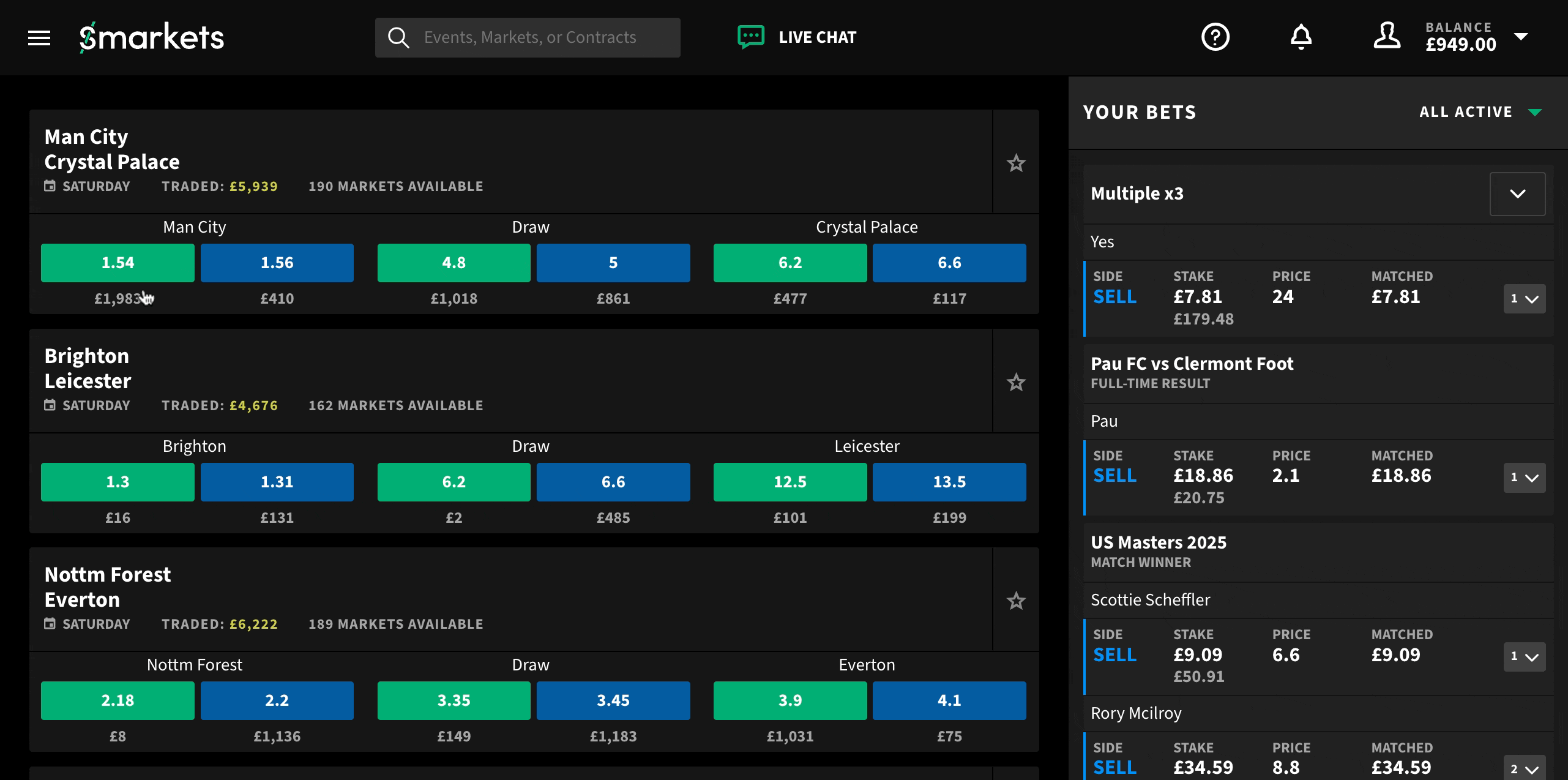Switch to the YOUR BETS panel header
This screenshot has height=780, width=1568.
(x=1139, y=111)
